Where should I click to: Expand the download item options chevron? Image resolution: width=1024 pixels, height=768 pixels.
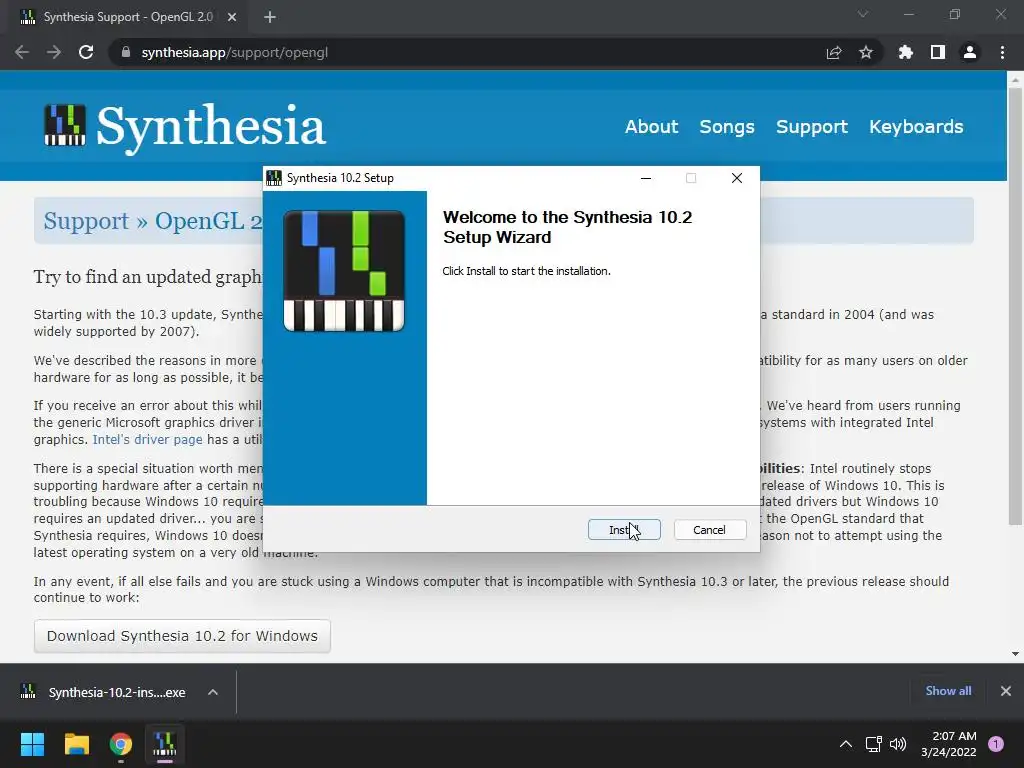click(x=213, y=692)
